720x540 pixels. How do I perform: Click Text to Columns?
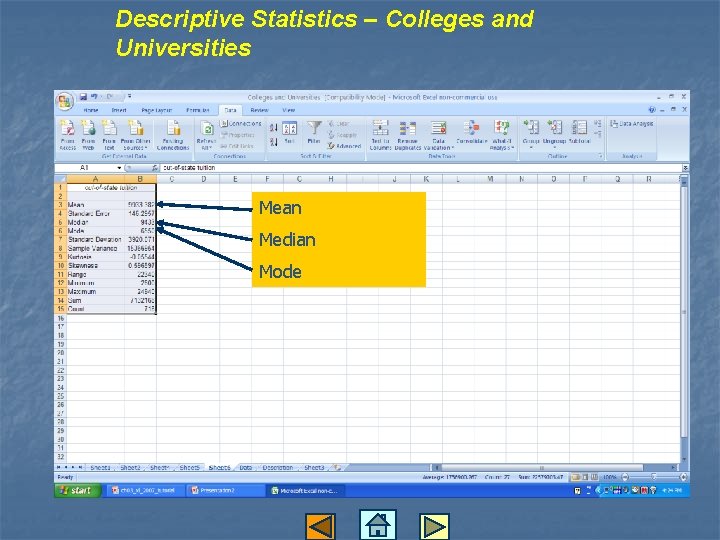[380, 135]
